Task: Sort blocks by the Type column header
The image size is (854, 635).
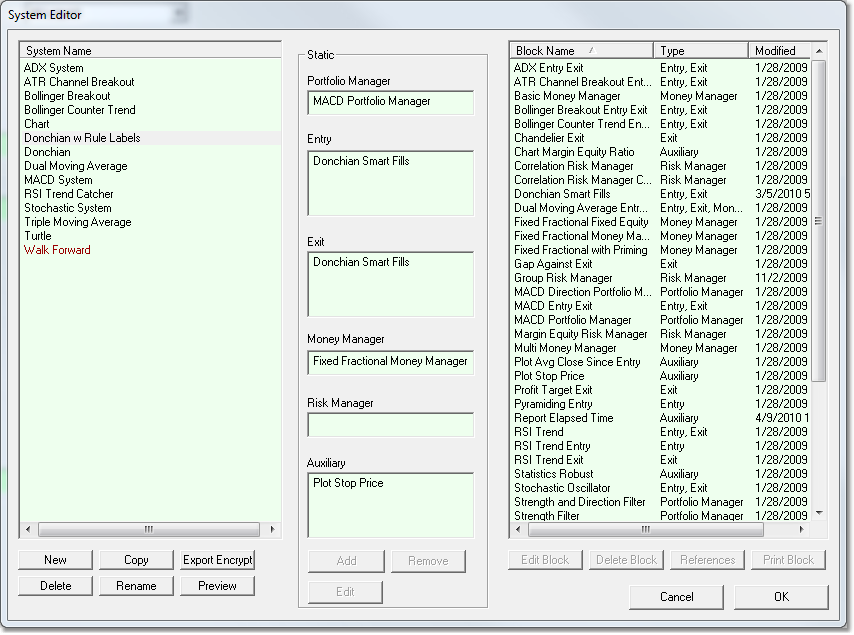Action: pos(701,51)
